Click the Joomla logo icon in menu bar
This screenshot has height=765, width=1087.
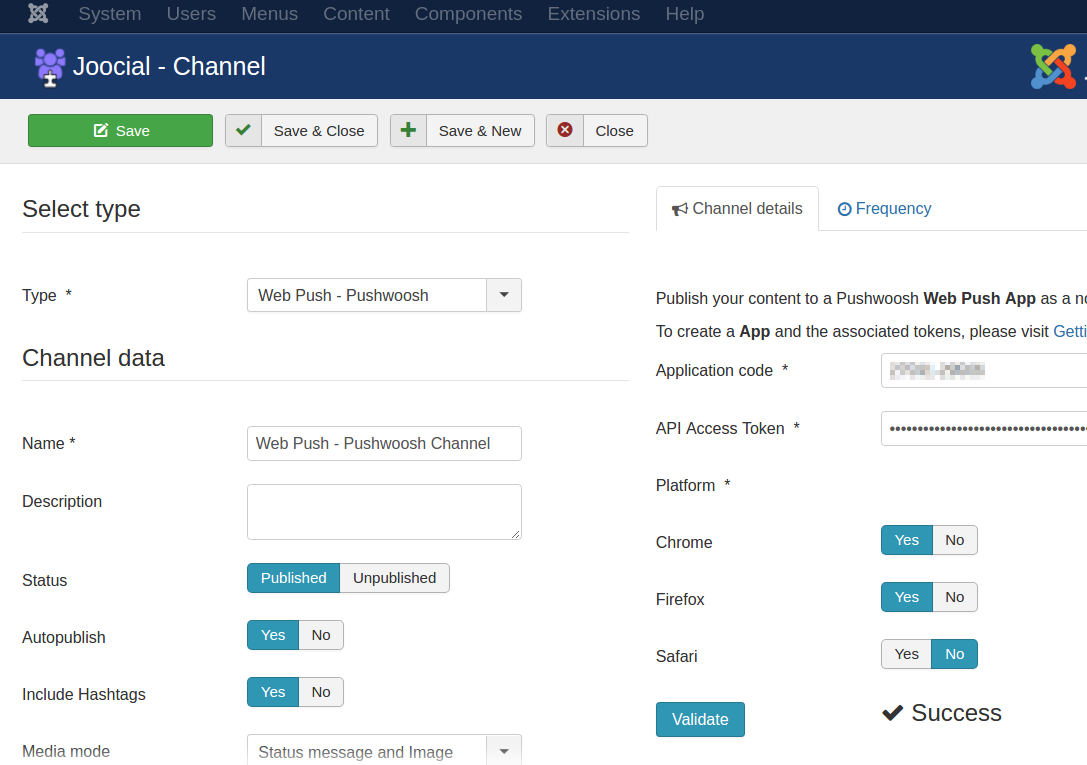38,13
